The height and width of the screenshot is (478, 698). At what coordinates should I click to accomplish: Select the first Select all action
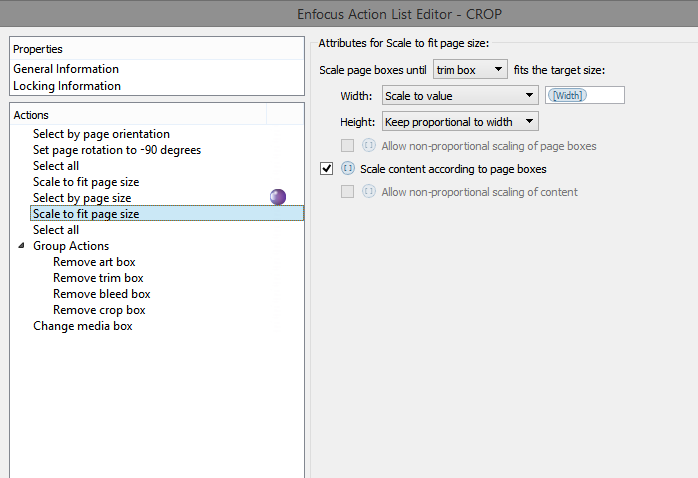pos(56,166)
